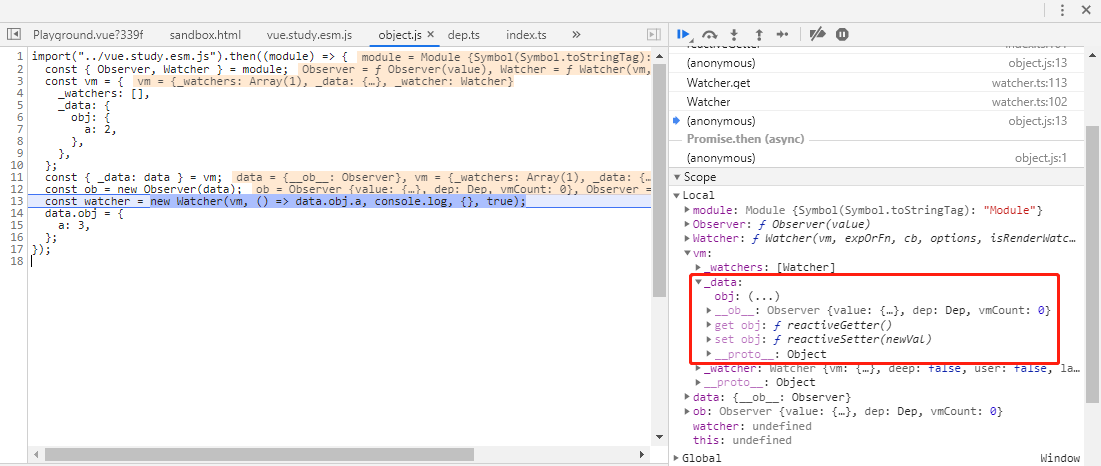
Task: Hide the file navigator sidebar
Action: coord(14,34)
